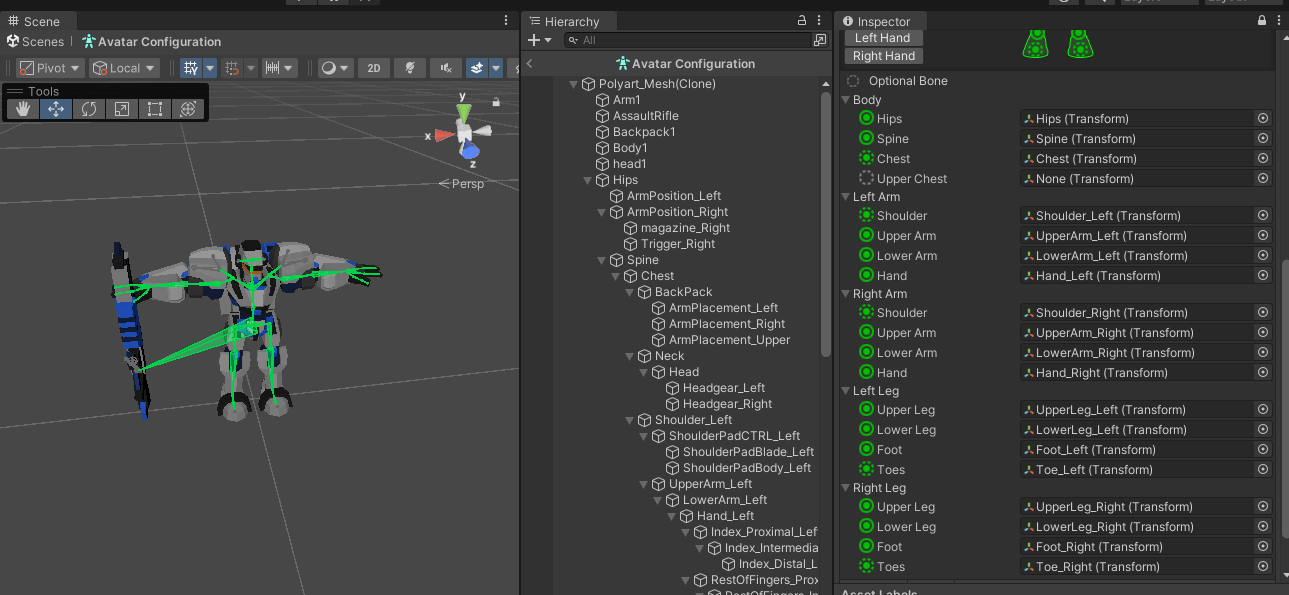Image resolution: width=1289 pixels, height=595 pixels.
Task: Click the view lock icon near gizmo
Action: click(x=496, y=102)
